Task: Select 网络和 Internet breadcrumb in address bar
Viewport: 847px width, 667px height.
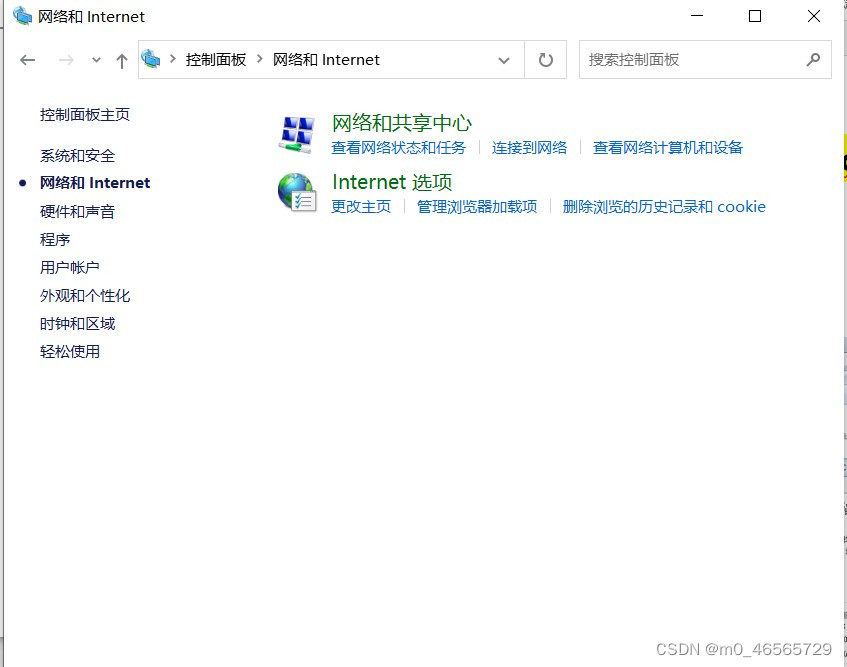Action: pos(326,59)
